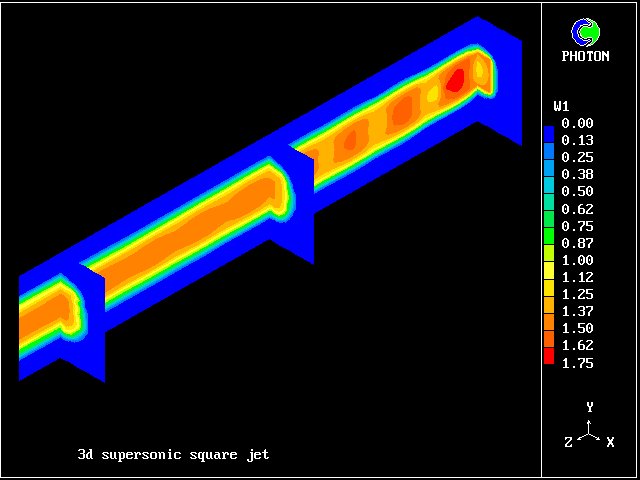Click the X axis label on the triad

(610, 441)
